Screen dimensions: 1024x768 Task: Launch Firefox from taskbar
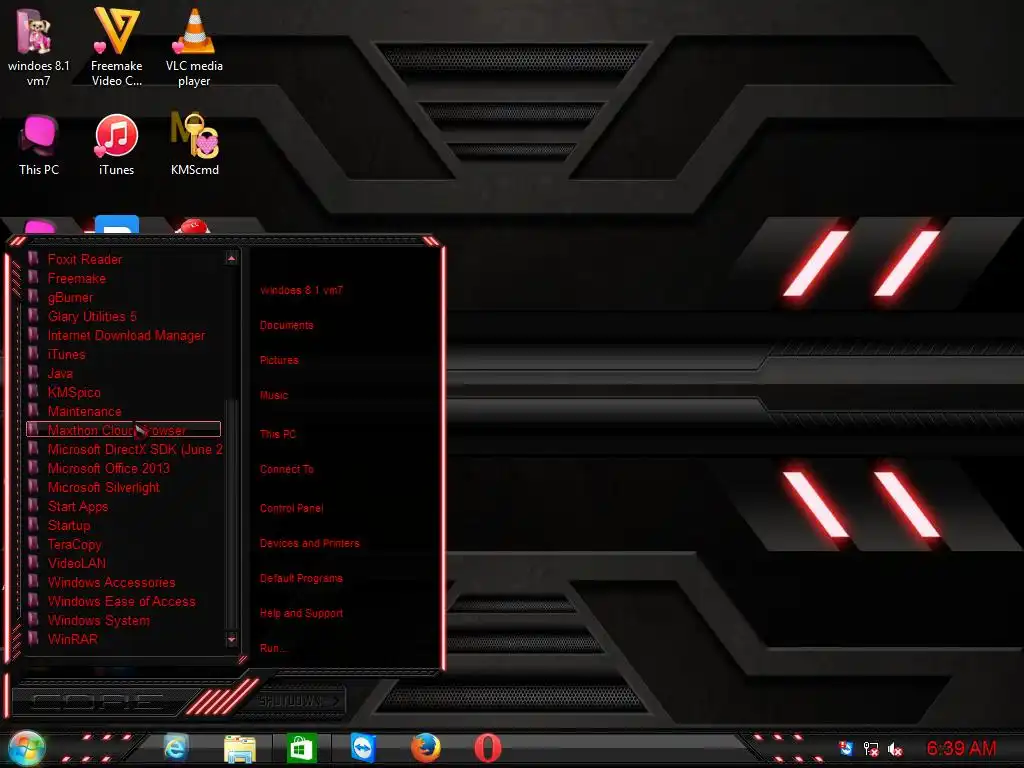click(x=426, y=748)
